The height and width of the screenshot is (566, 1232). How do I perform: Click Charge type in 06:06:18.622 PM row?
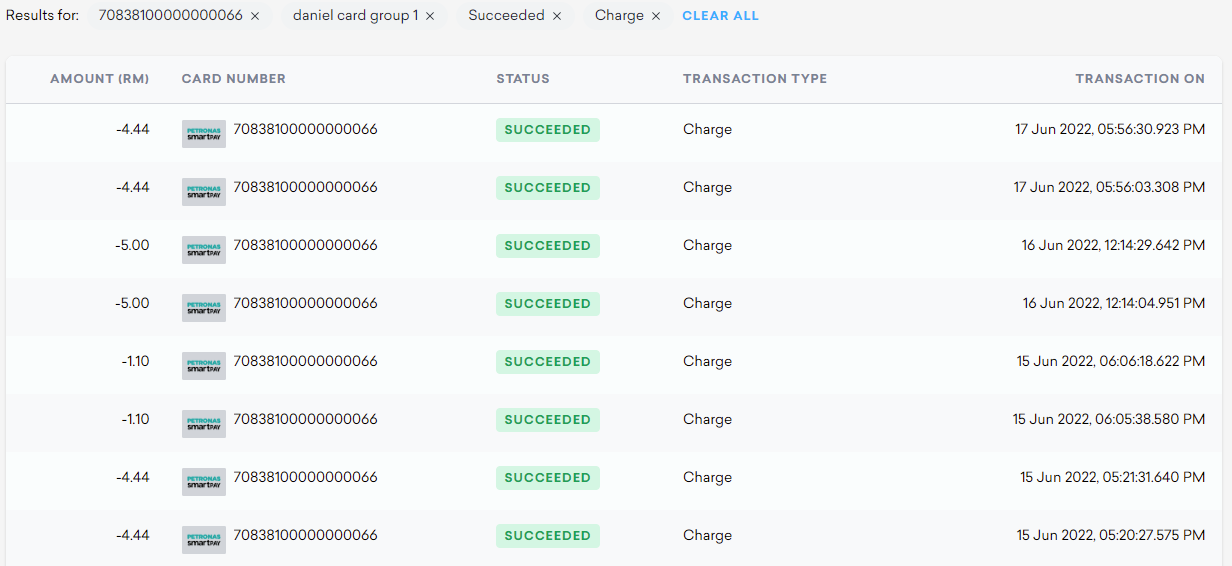[x=707, y=362]
